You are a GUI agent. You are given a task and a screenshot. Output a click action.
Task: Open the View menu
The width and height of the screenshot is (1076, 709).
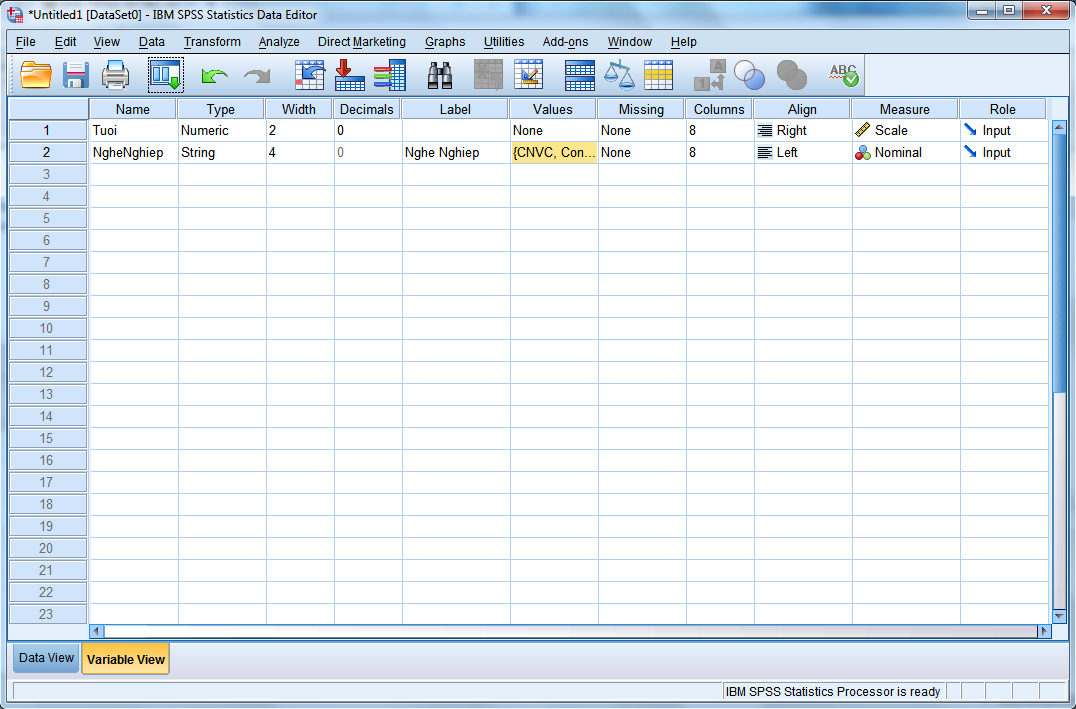click(x=106, y=42)
